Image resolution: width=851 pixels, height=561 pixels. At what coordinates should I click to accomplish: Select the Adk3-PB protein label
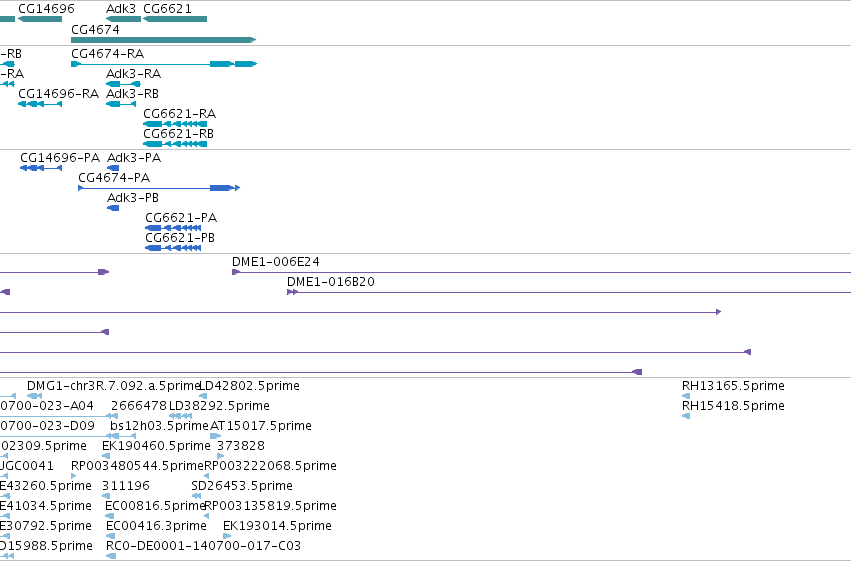pyautogui.click(x=133, y=198)
